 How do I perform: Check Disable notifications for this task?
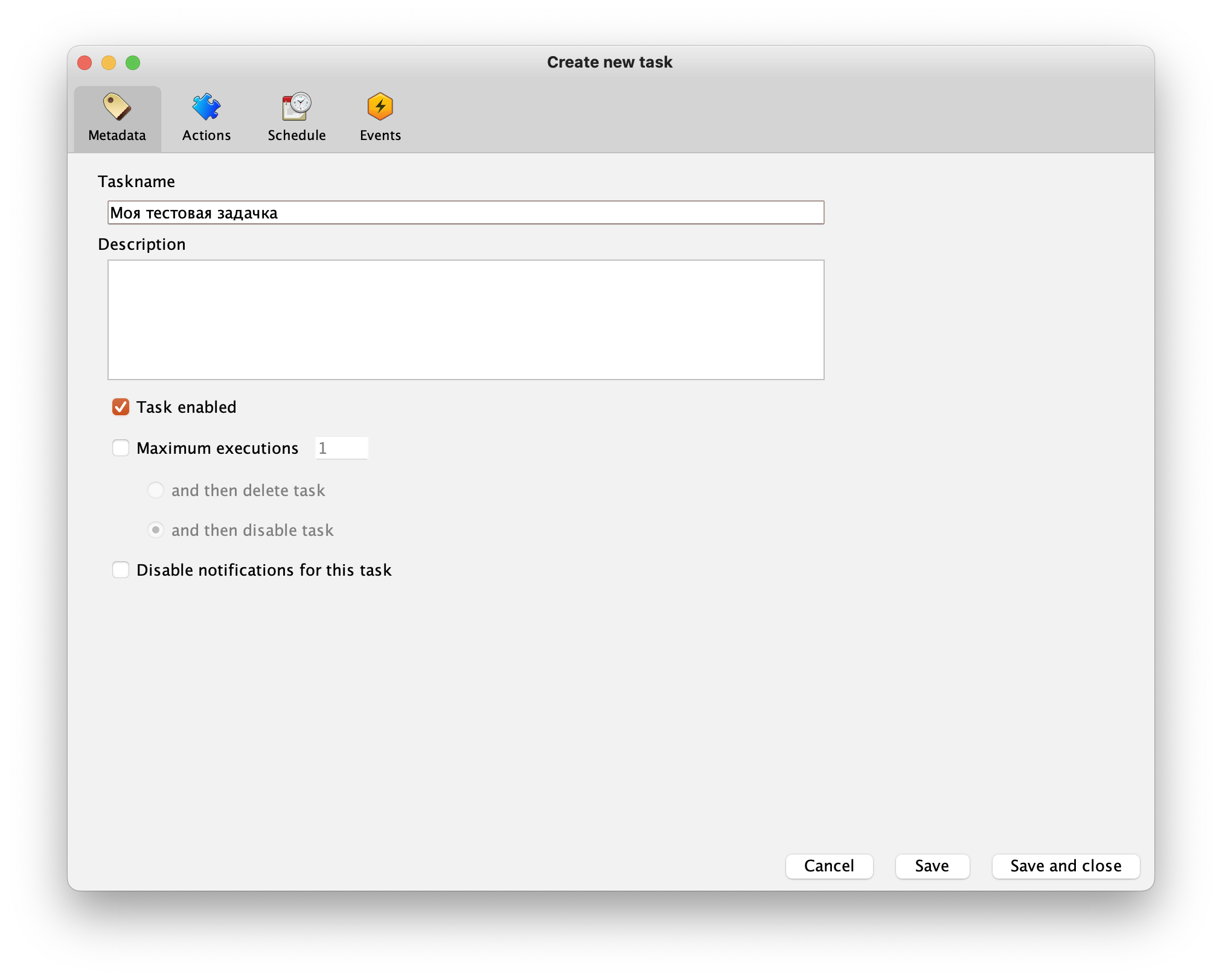point(121,570)
